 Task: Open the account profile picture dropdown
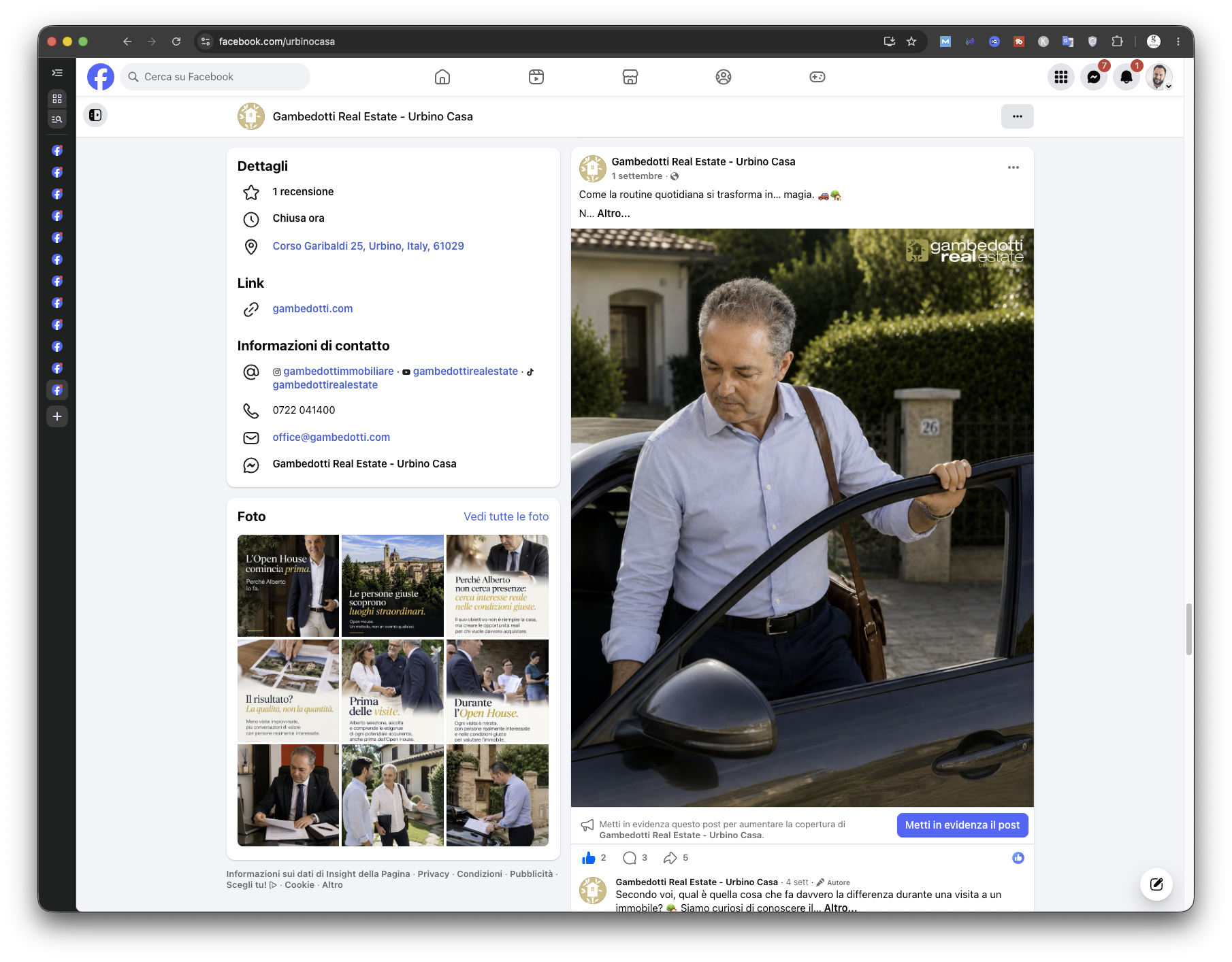pyautogui.click(x=1159, y=77)
